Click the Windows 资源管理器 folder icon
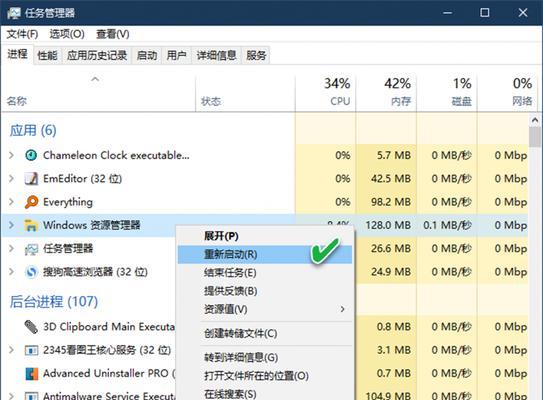The height and width of the screenshot is (400, 543). pyautogui.click(x=31, y=225)
